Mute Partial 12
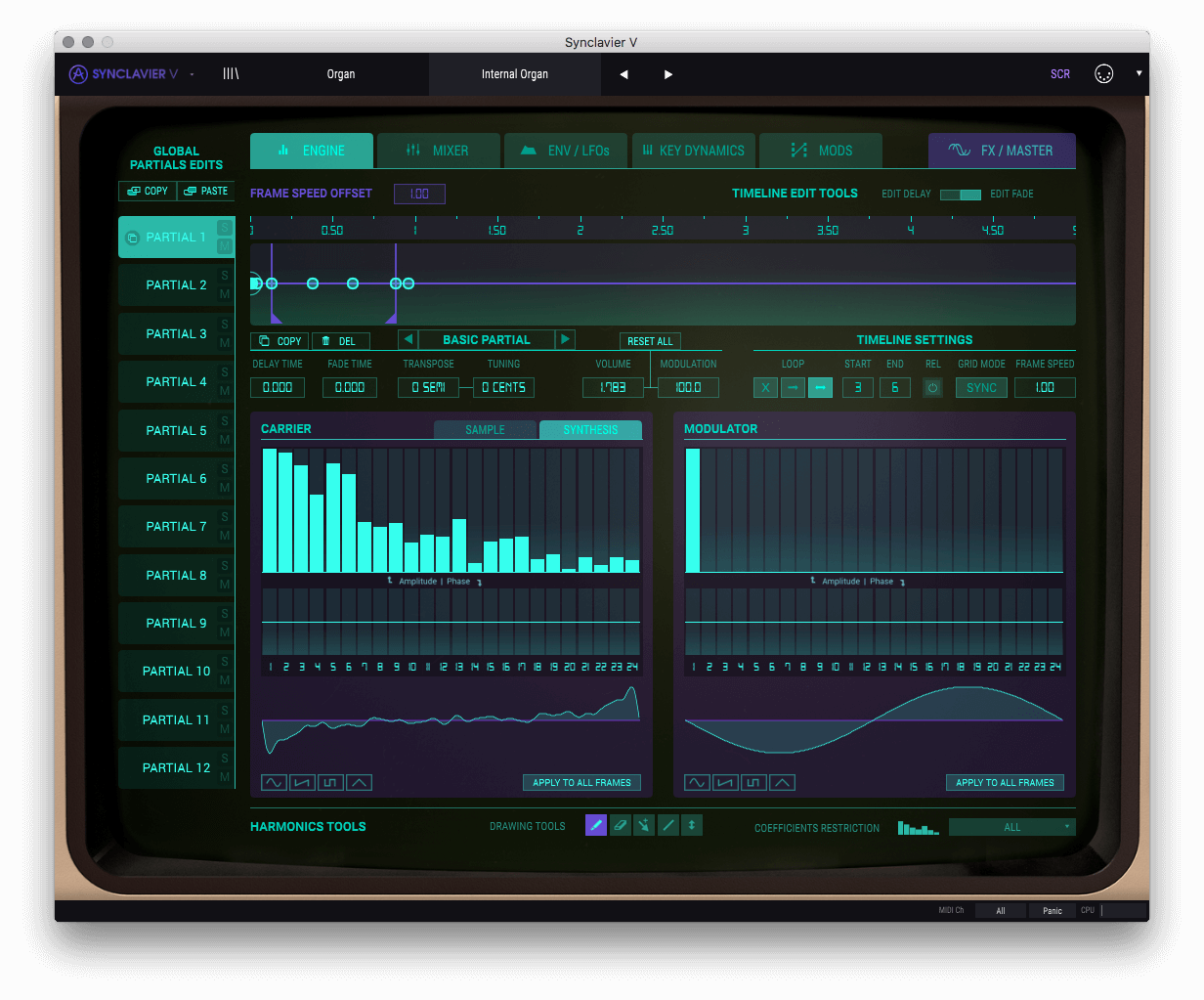1204x1000 pixels. click(x=225, y=776)
